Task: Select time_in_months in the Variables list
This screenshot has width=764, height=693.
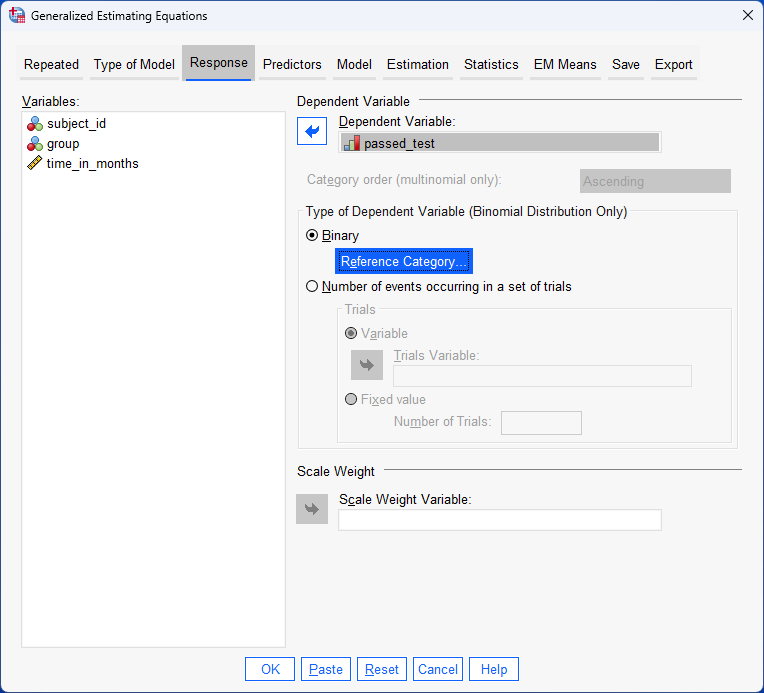Action: (153, 163)
